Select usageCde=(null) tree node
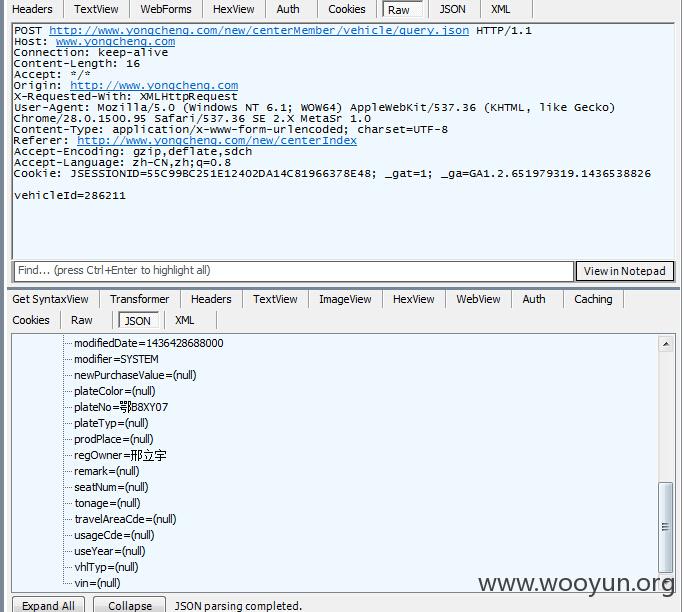684x612 pixels. click(x=114, y=535)
